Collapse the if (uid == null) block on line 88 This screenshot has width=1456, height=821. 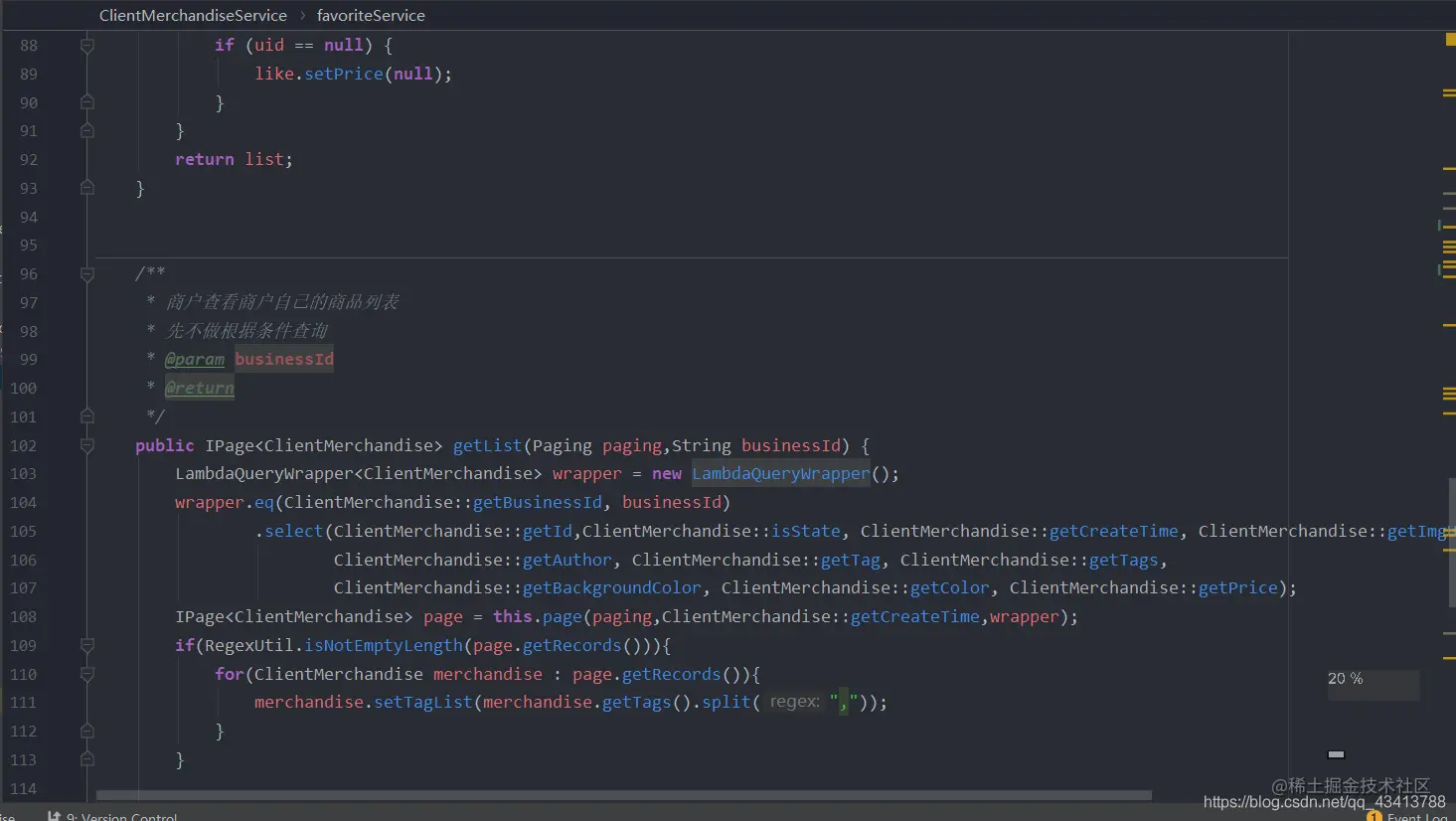point(87,46)
